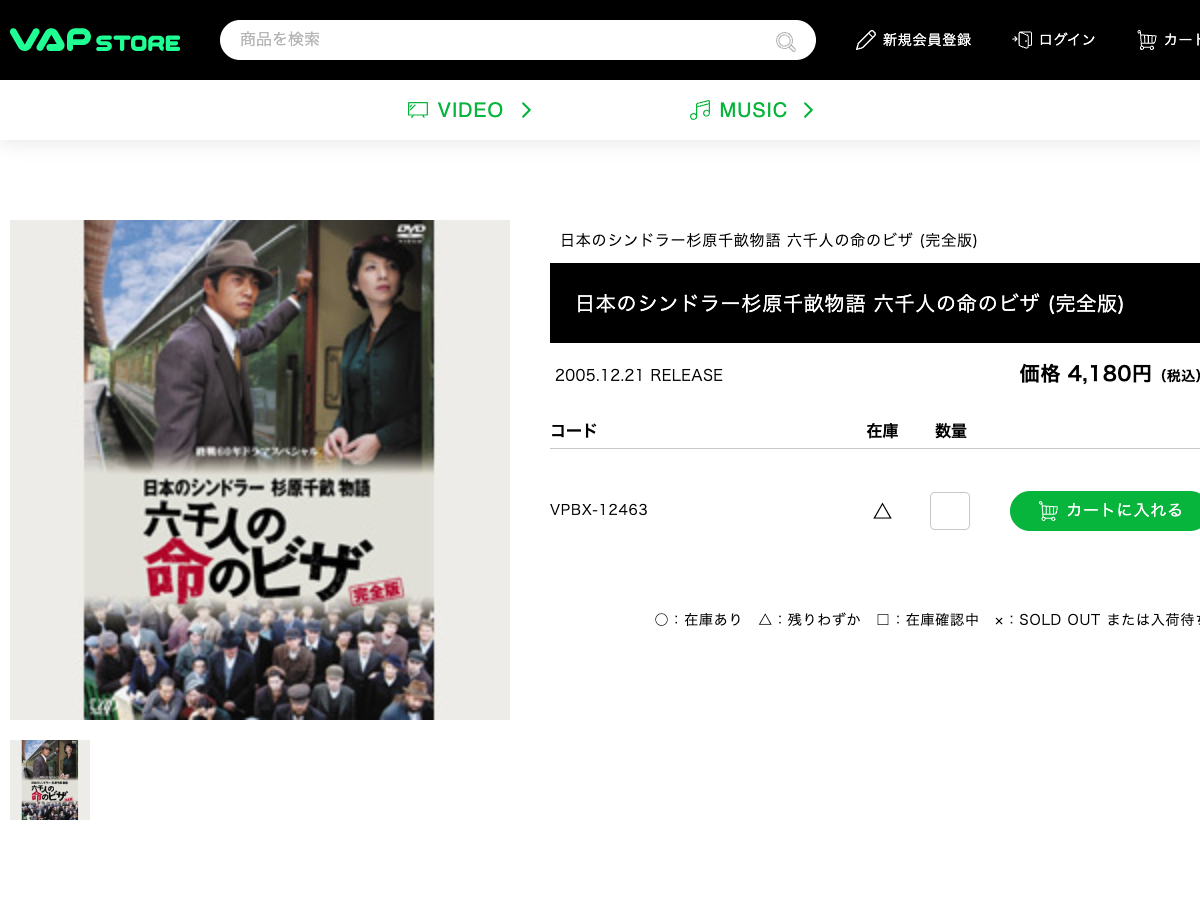
Task: Click the 〇：在庫あり legend text
Action: click(698, 620)
